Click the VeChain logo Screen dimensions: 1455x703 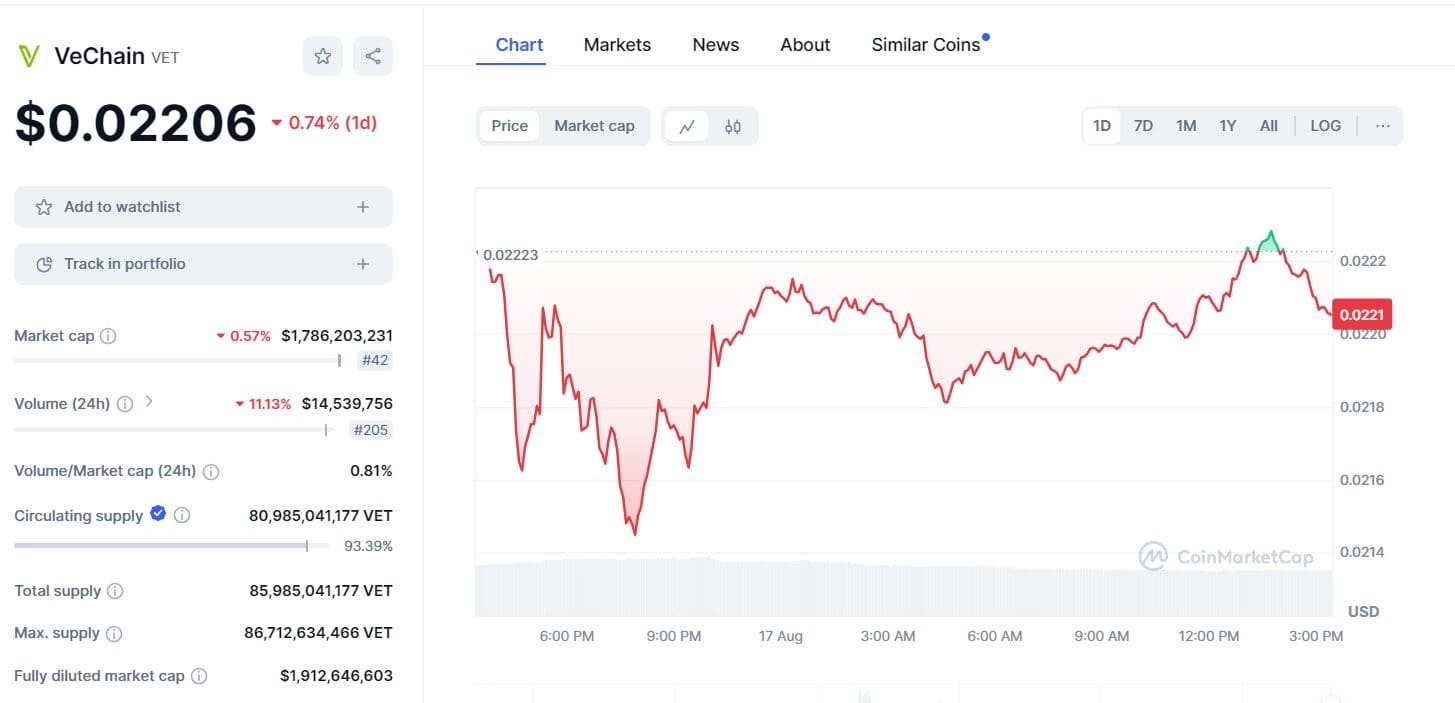[28, 55]
